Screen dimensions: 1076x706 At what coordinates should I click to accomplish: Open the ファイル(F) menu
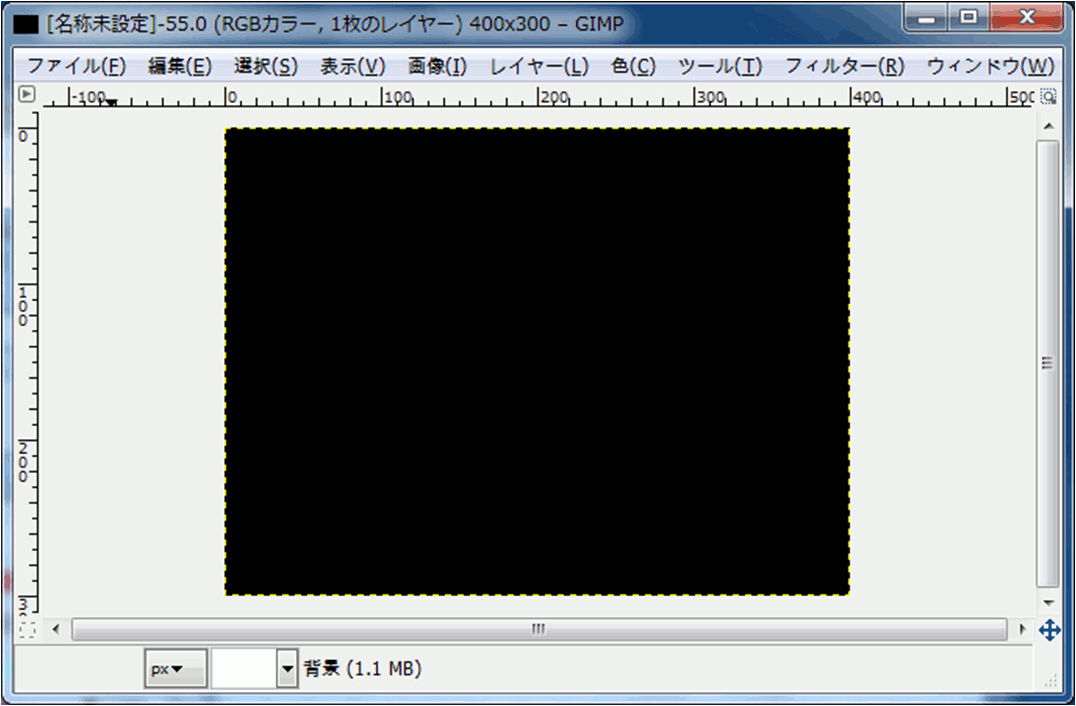76,67
